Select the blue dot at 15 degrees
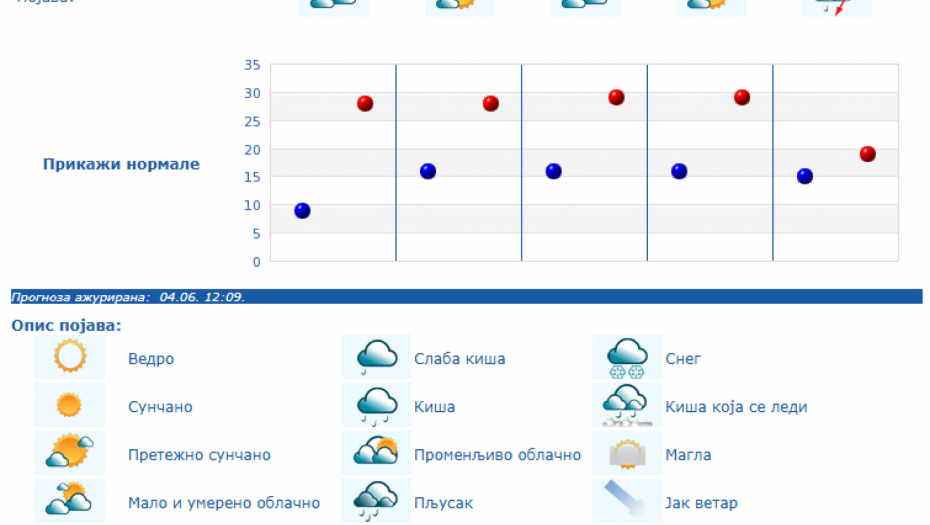Screen dimensions: 930x525 point(805,177)
